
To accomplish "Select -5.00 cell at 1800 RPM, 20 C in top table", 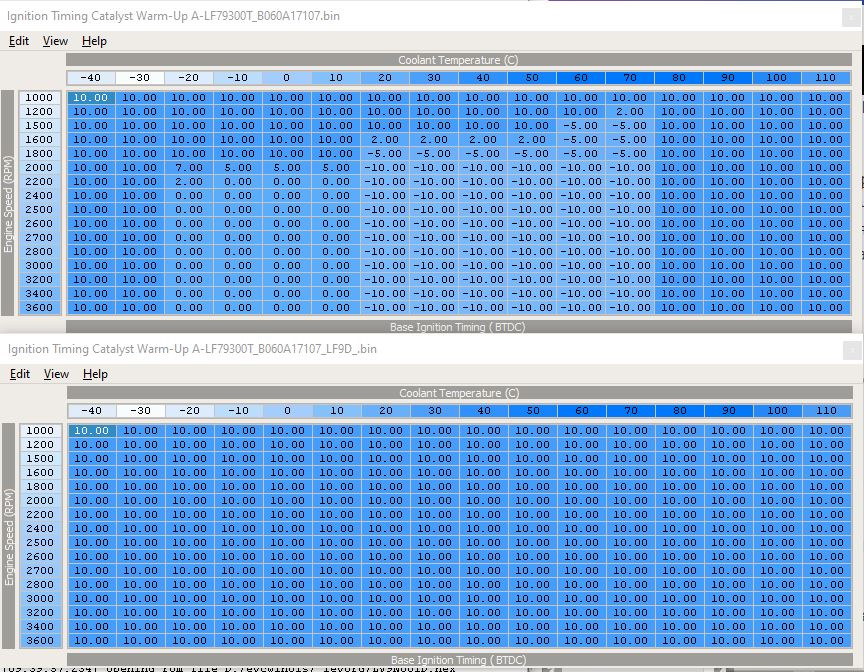I will 385,154.
